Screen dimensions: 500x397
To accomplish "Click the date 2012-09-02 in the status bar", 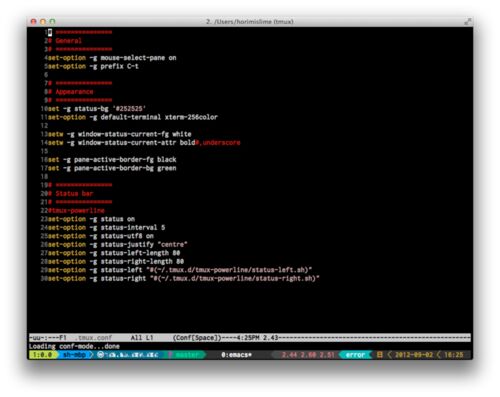I will pyautogui.click(x=414, y=355).
